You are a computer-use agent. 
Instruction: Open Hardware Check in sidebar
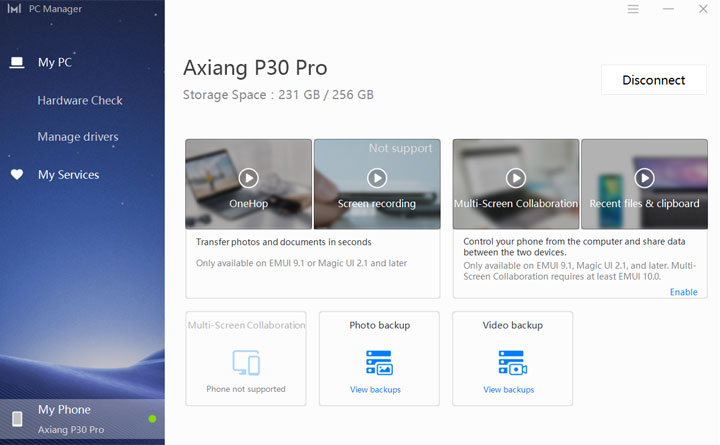point(80,101)
